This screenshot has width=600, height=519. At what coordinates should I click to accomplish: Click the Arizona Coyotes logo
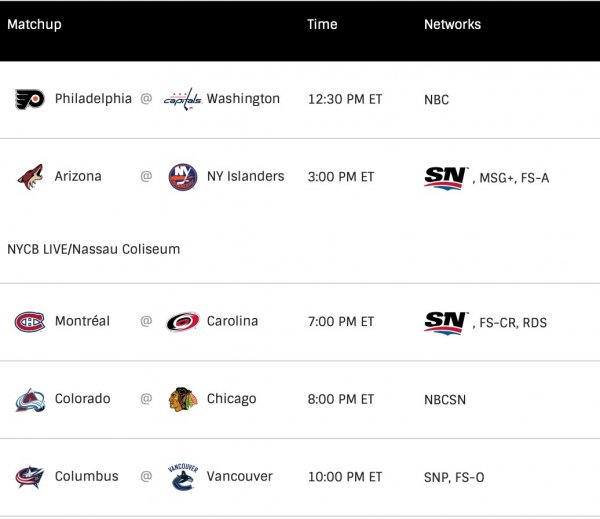pos(30,177)
